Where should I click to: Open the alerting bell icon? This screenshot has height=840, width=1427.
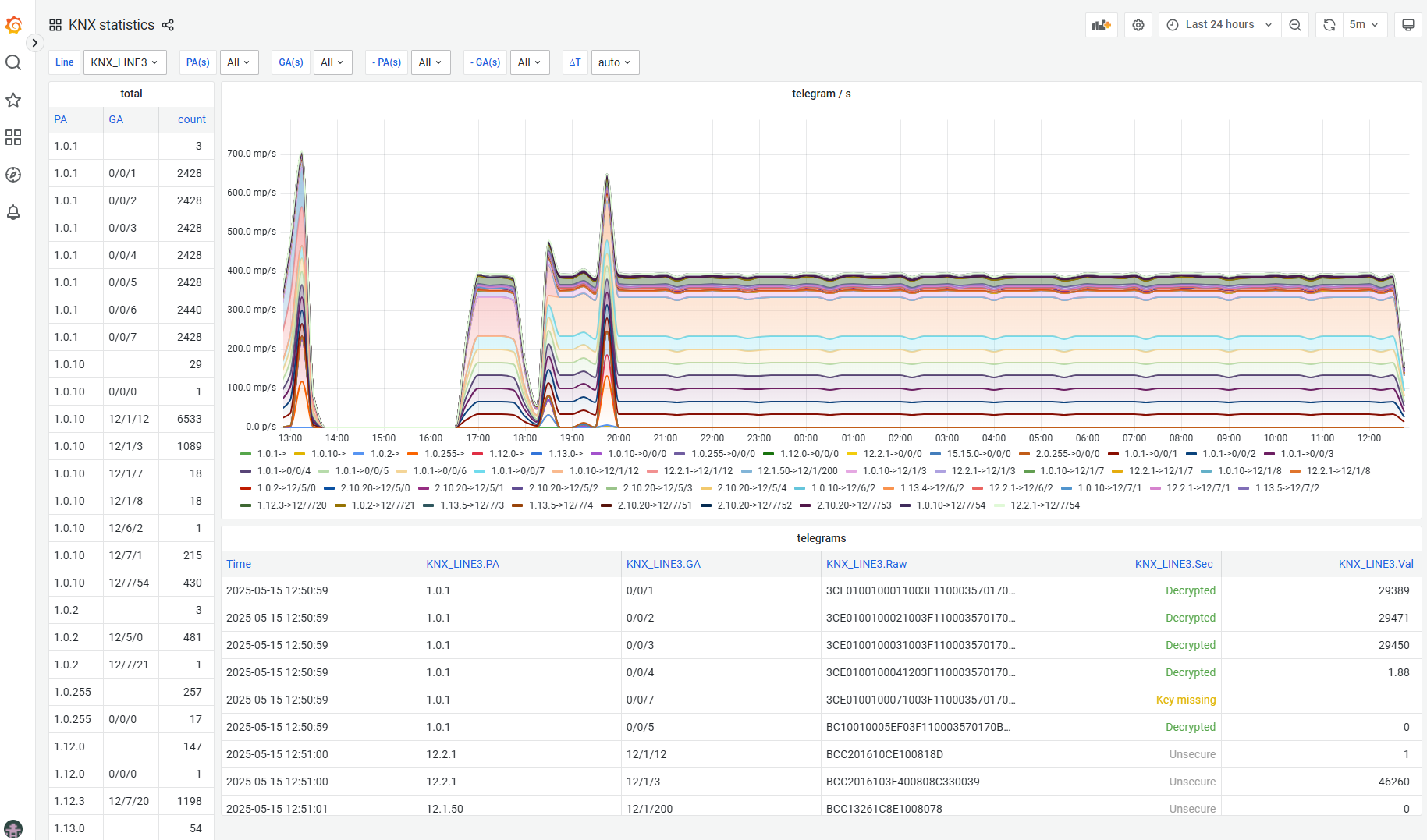13,212
